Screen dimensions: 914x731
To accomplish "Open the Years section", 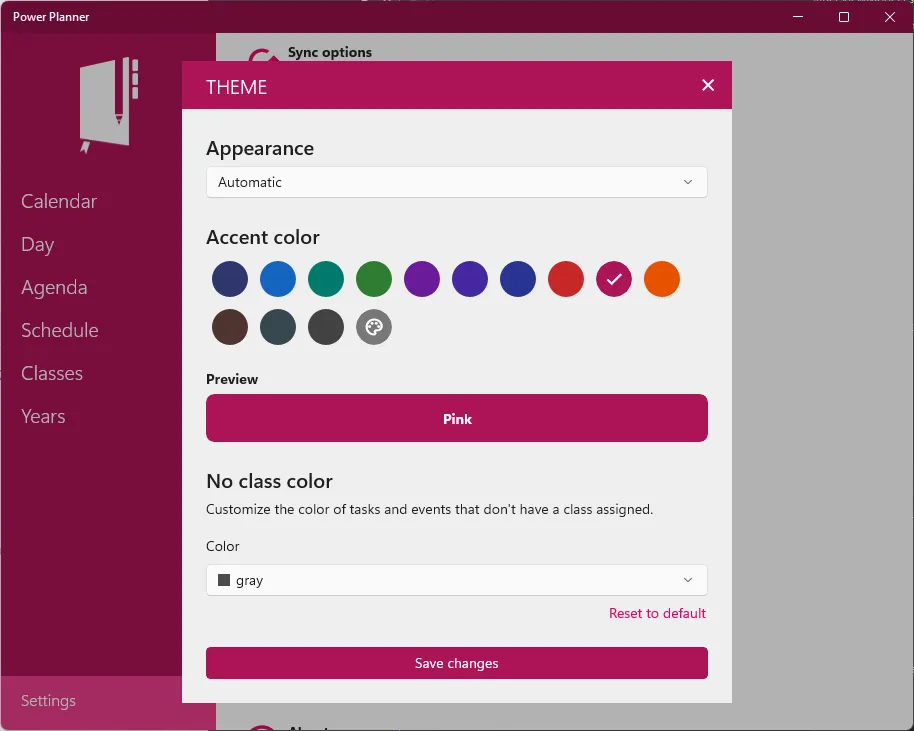I will click(x=43, y=416).
